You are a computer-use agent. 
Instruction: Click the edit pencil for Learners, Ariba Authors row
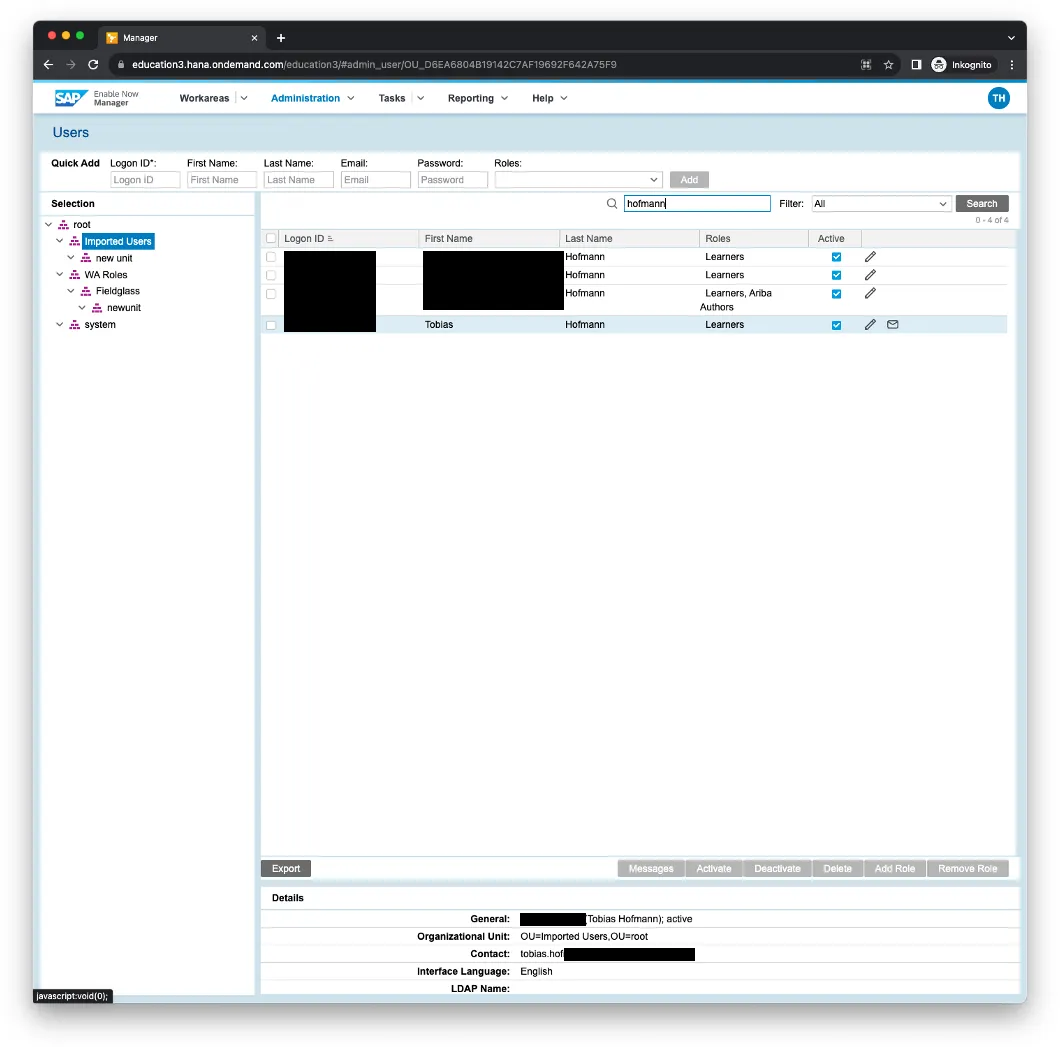coord(870,293)
